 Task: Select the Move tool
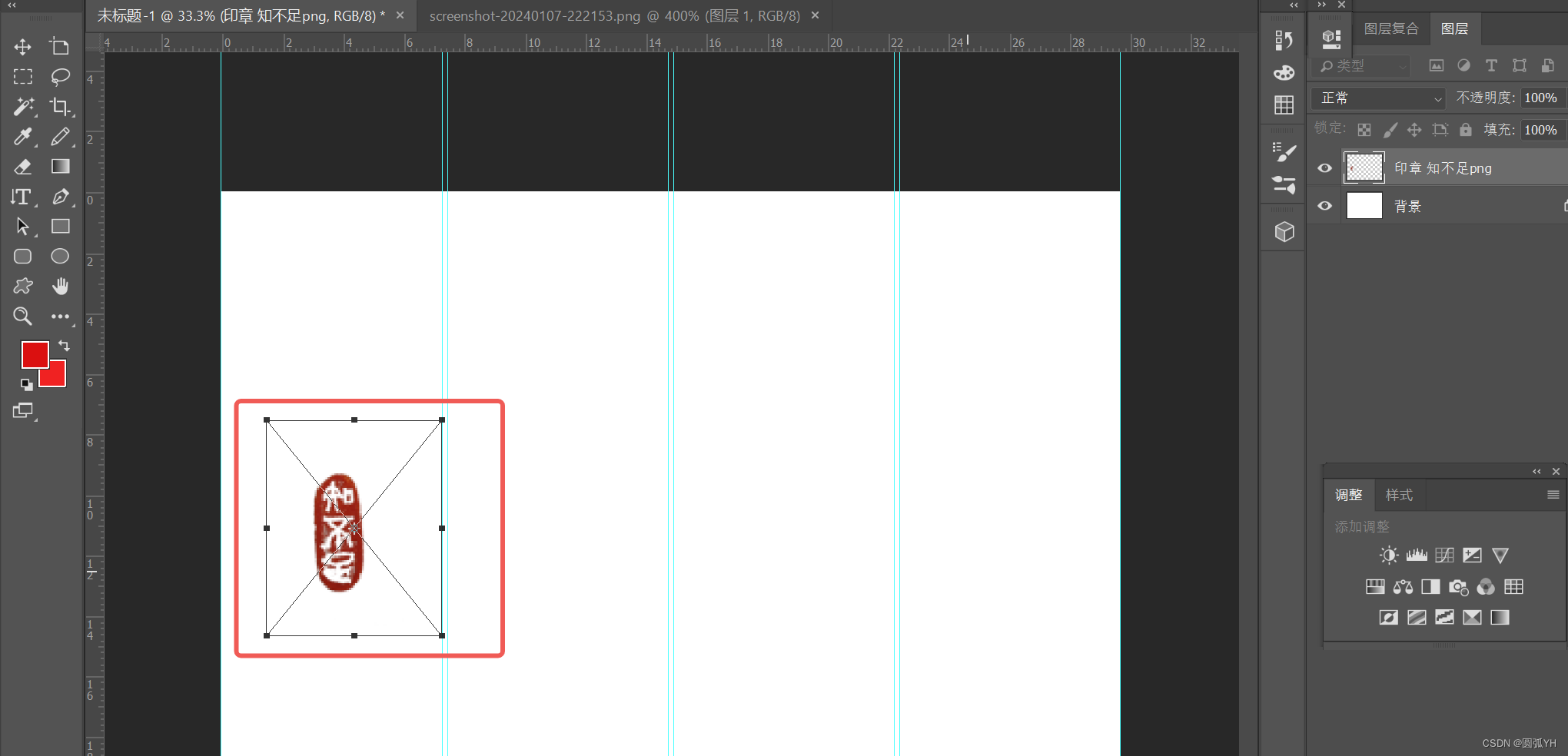pos(22,47)
